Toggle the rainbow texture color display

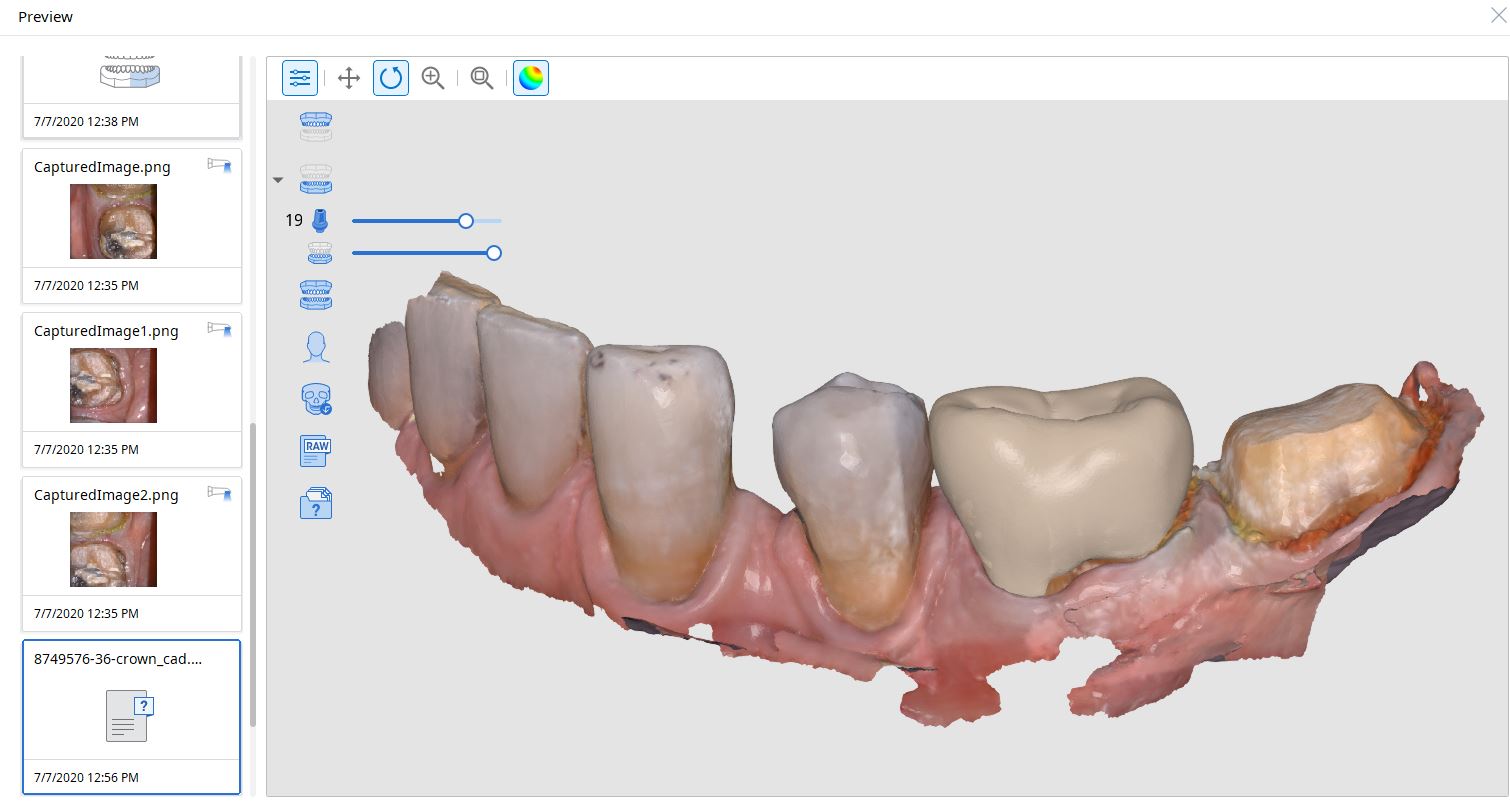point(531,78)
